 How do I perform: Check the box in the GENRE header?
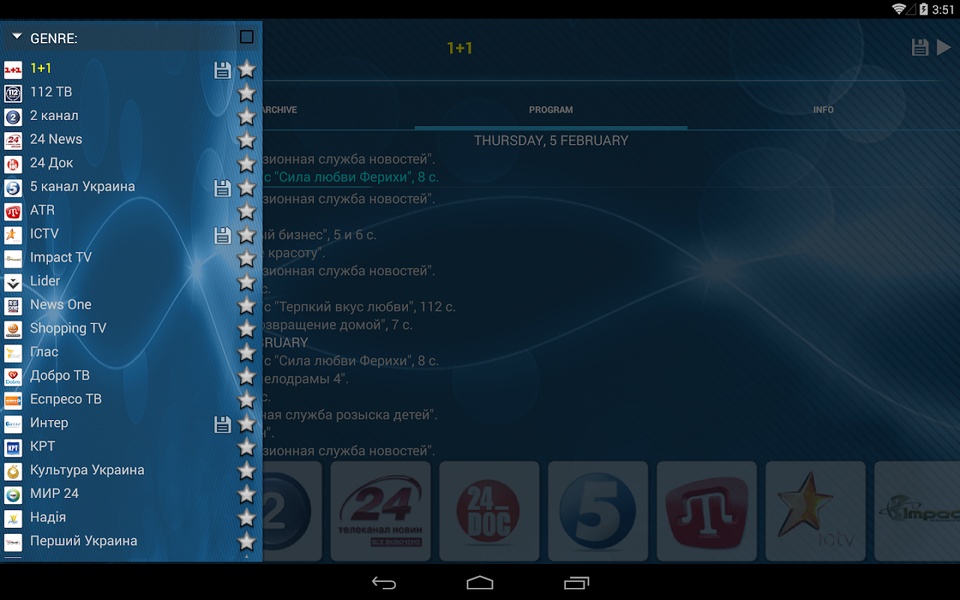coord(247,37)
